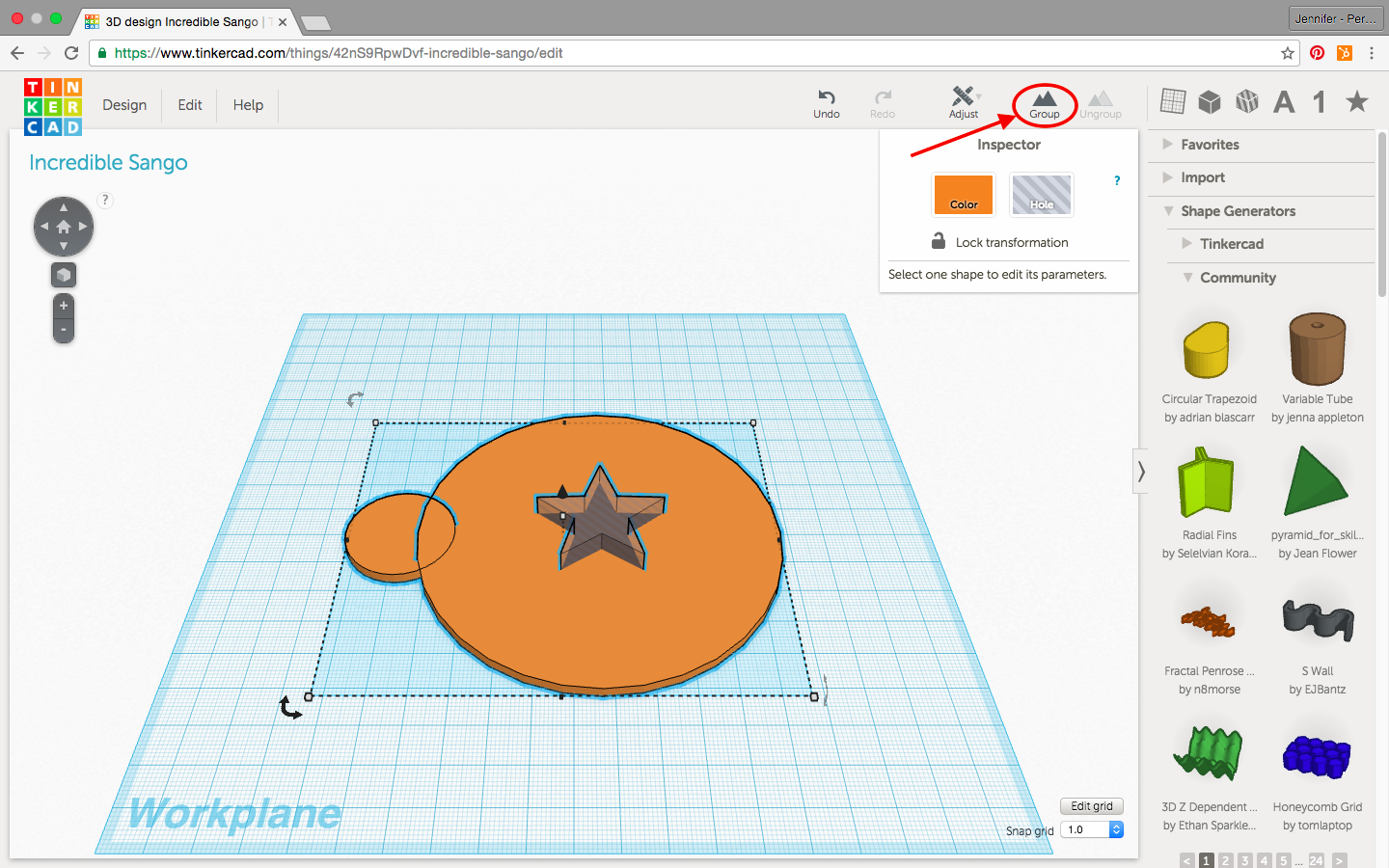Orbit view down with the arrow

point(64,246)
